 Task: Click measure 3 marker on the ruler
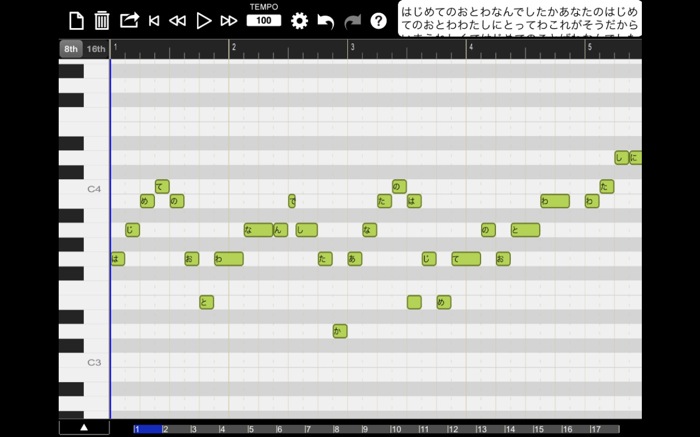coord(352,46)
